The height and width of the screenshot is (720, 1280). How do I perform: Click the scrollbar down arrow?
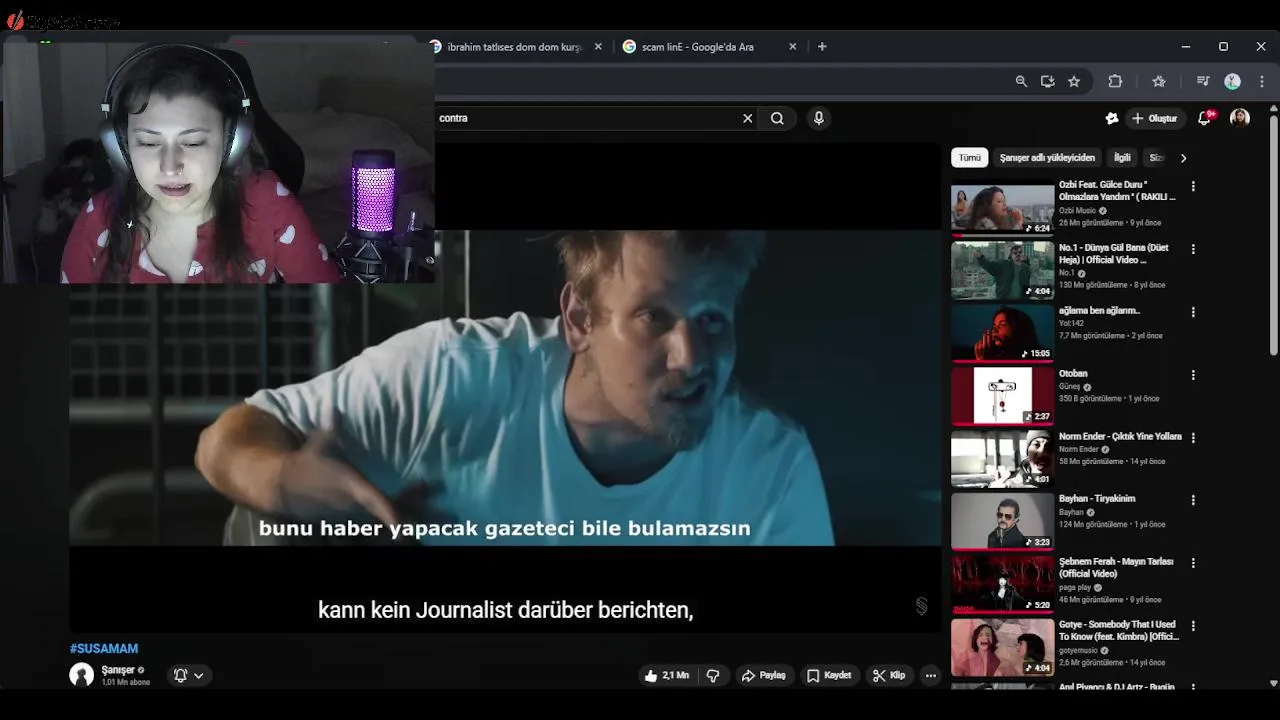coord(1273,683)
